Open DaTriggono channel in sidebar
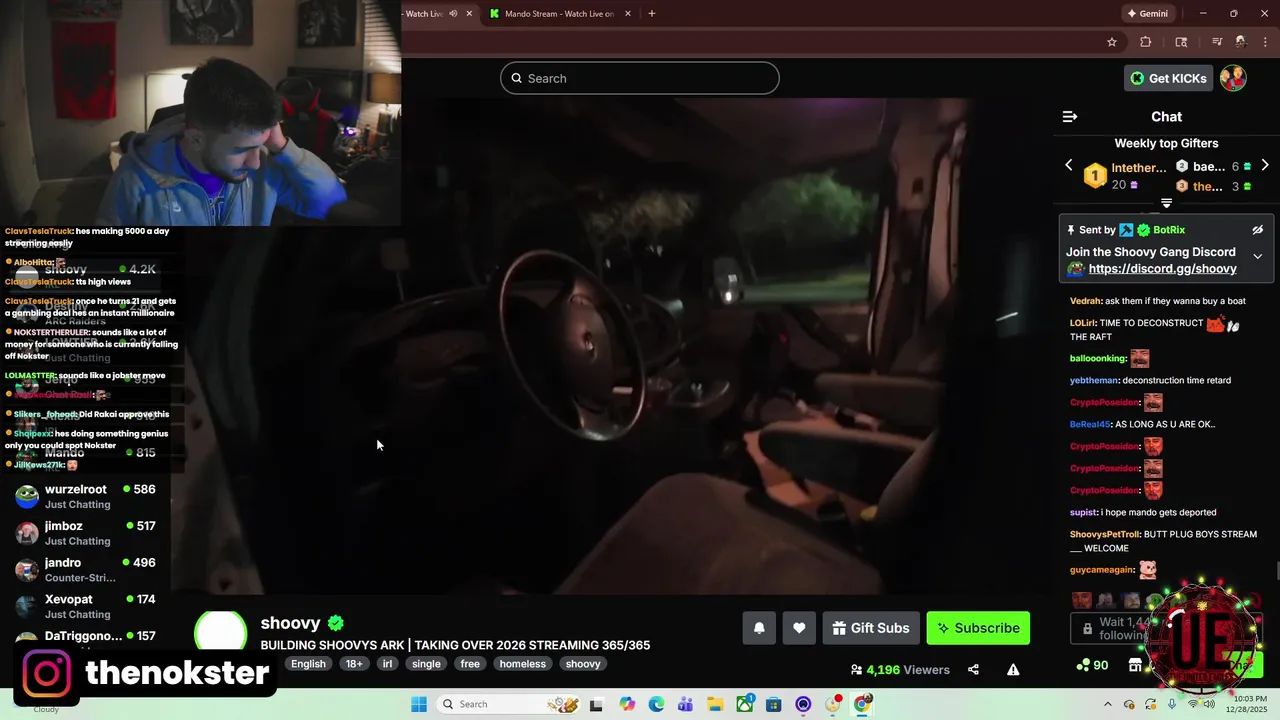This screenshot has height=720, width=1280. 85,640
